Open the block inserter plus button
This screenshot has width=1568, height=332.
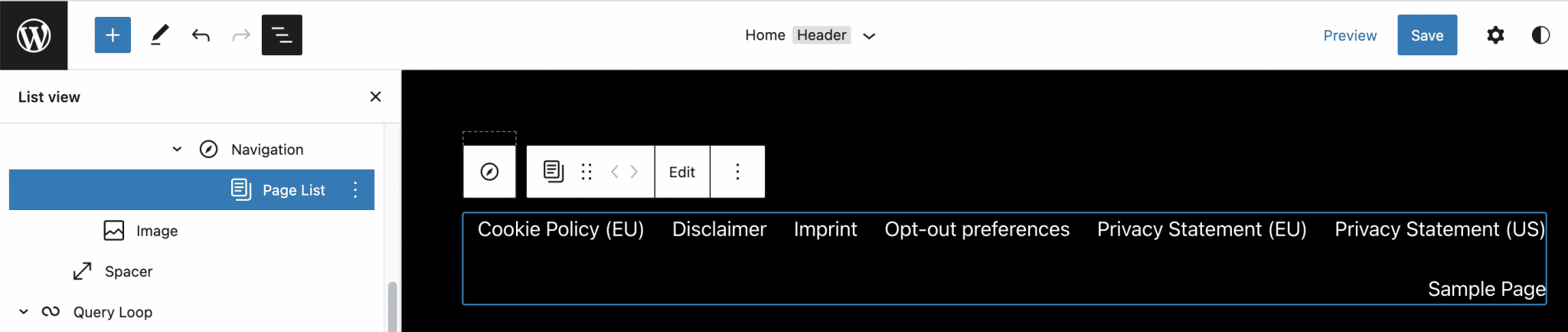113,35
